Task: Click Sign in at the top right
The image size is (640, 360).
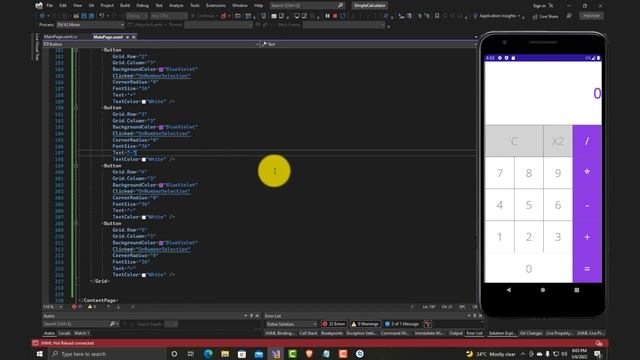Action: (539, 5)
